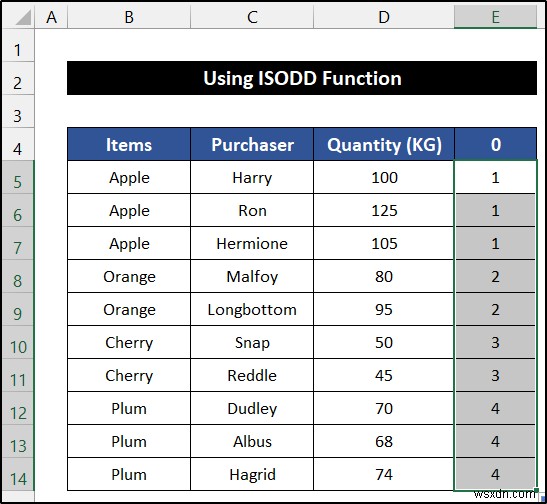Click the quantity cell 125
Screen dimensions: 547x504
point(384,210)
